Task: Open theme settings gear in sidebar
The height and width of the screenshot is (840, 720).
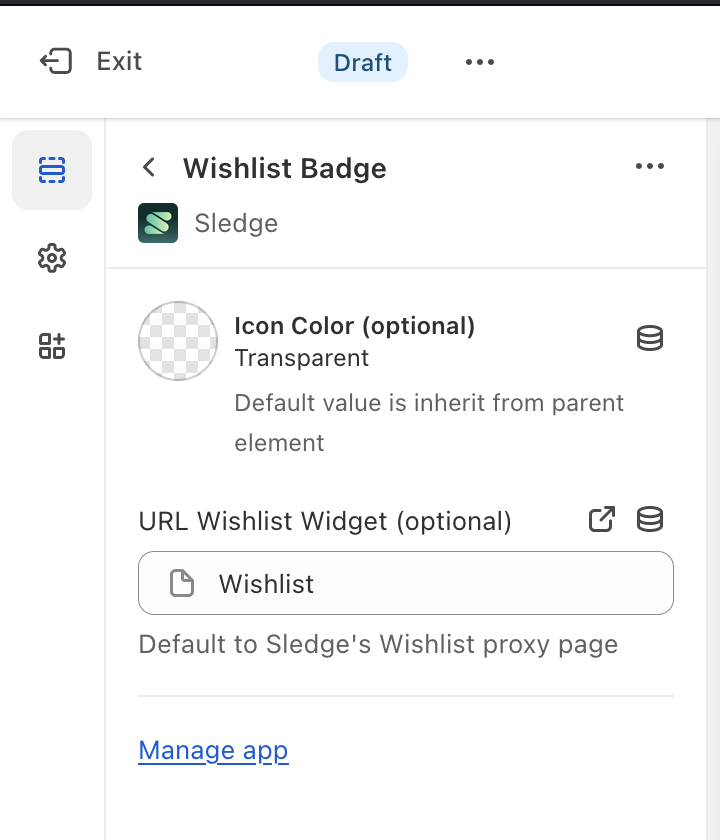Action: [52, 258]
